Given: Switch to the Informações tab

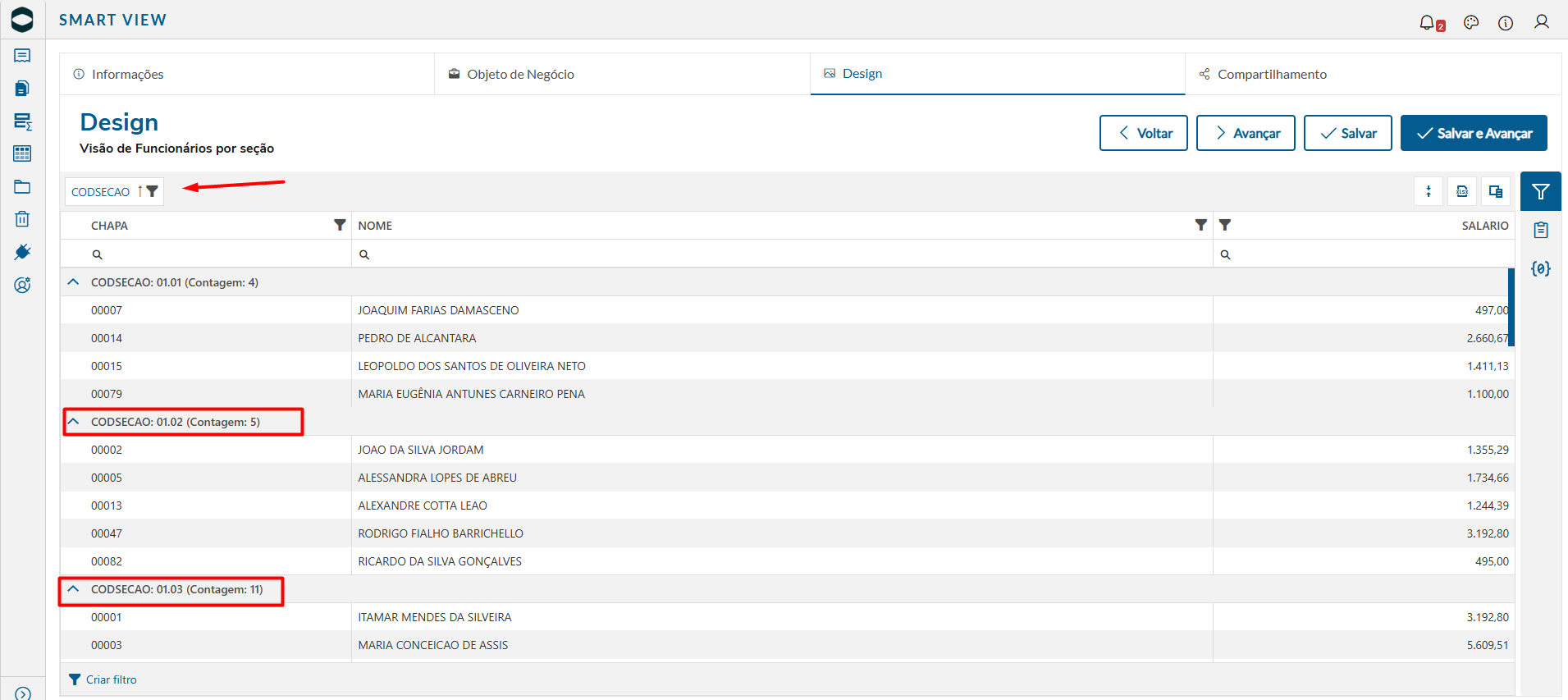Looking at the screenshot, I should [x=247, y=74].
